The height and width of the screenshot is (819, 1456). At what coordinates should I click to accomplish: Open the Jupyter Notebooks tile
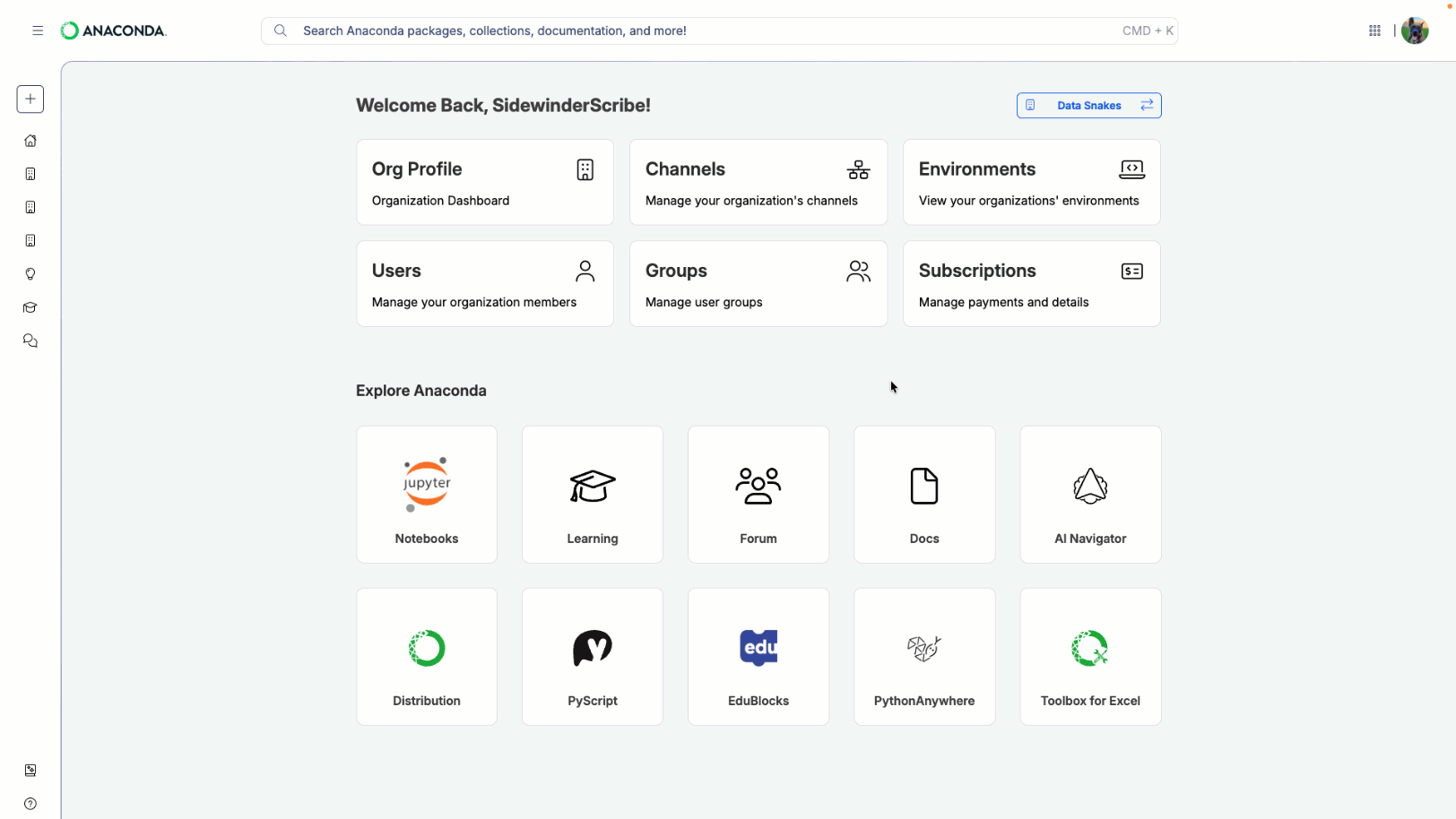(x=426, y=494)
